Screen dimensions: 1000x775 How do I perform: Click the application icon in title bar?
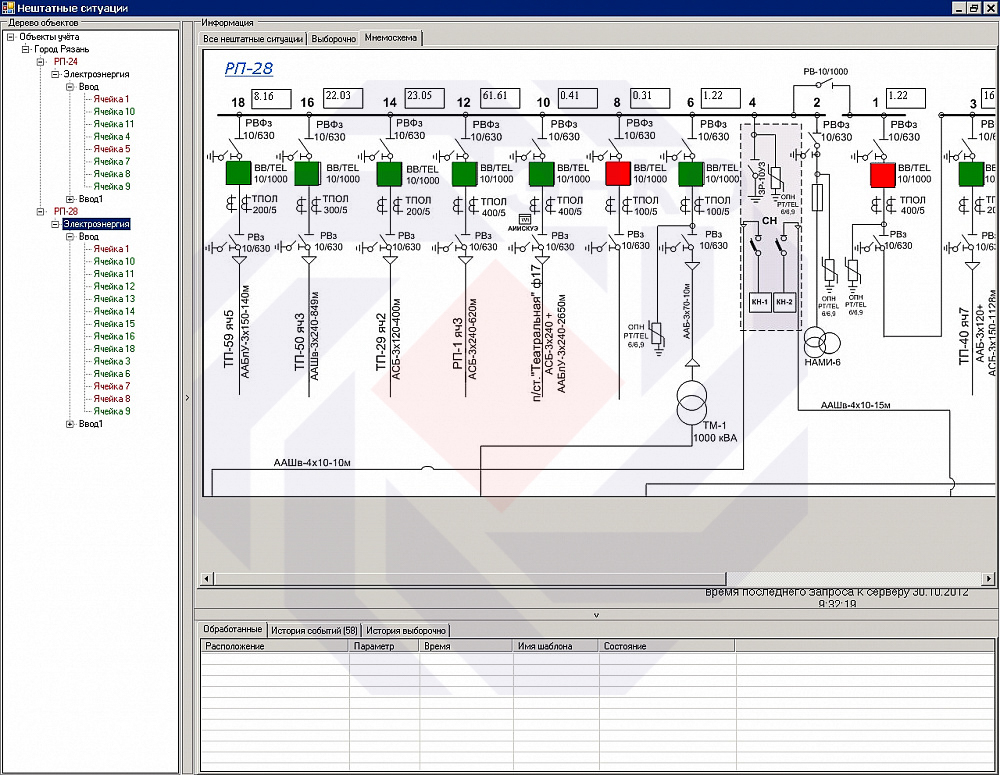click(x=8, y=8)
